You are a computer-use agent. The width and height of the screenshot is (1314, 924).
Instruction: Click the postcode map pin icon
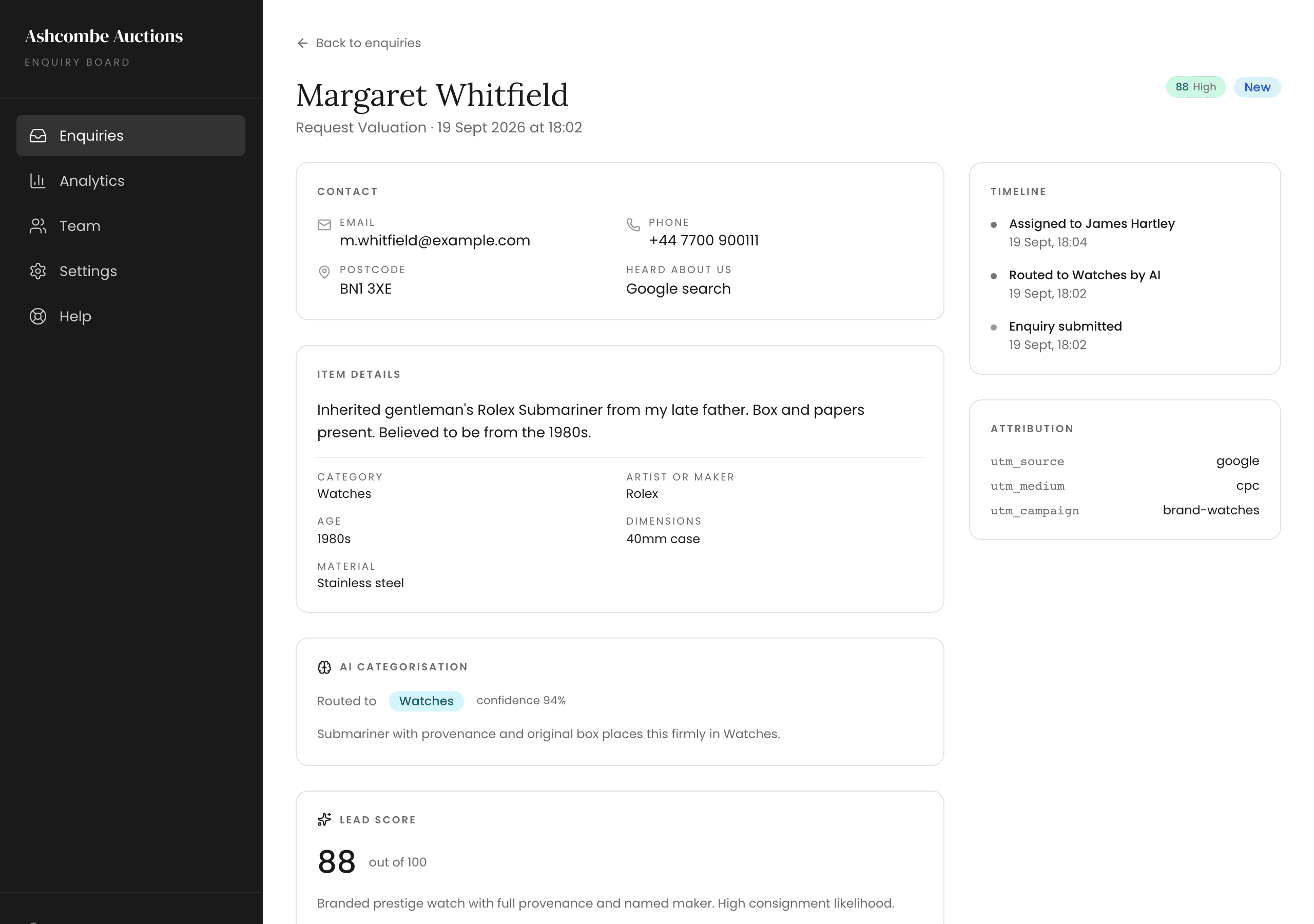[x=324, y=272]
